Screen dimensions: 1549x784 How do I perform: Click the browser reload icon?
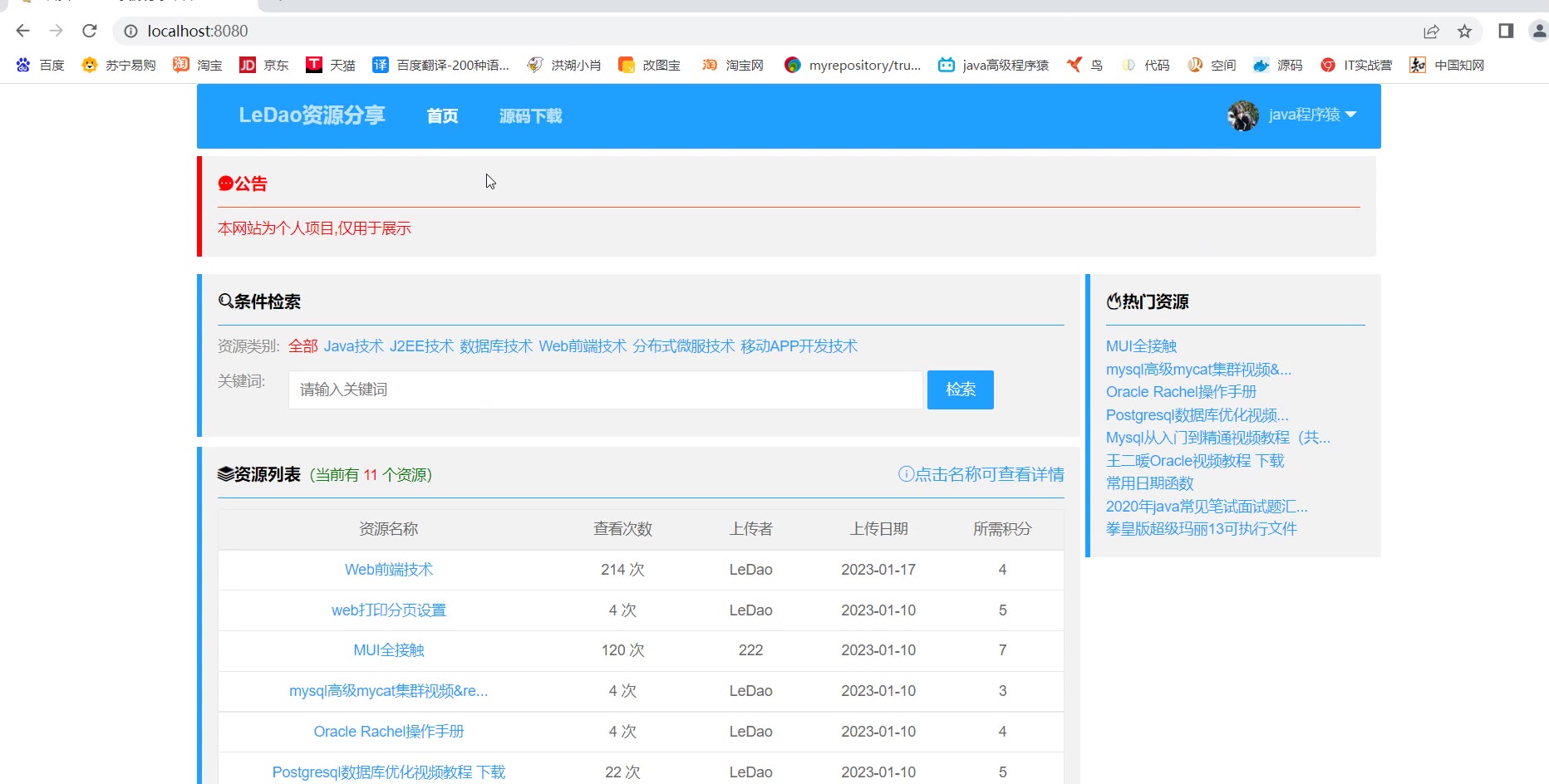click(90, 32)
